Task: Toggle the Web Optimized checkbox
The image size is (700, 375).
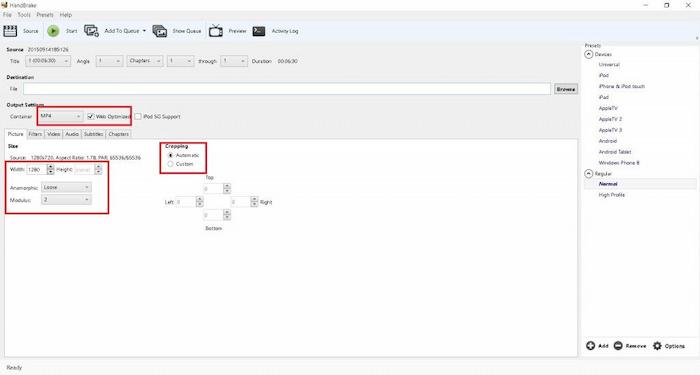Action: (x=91, y=117)
